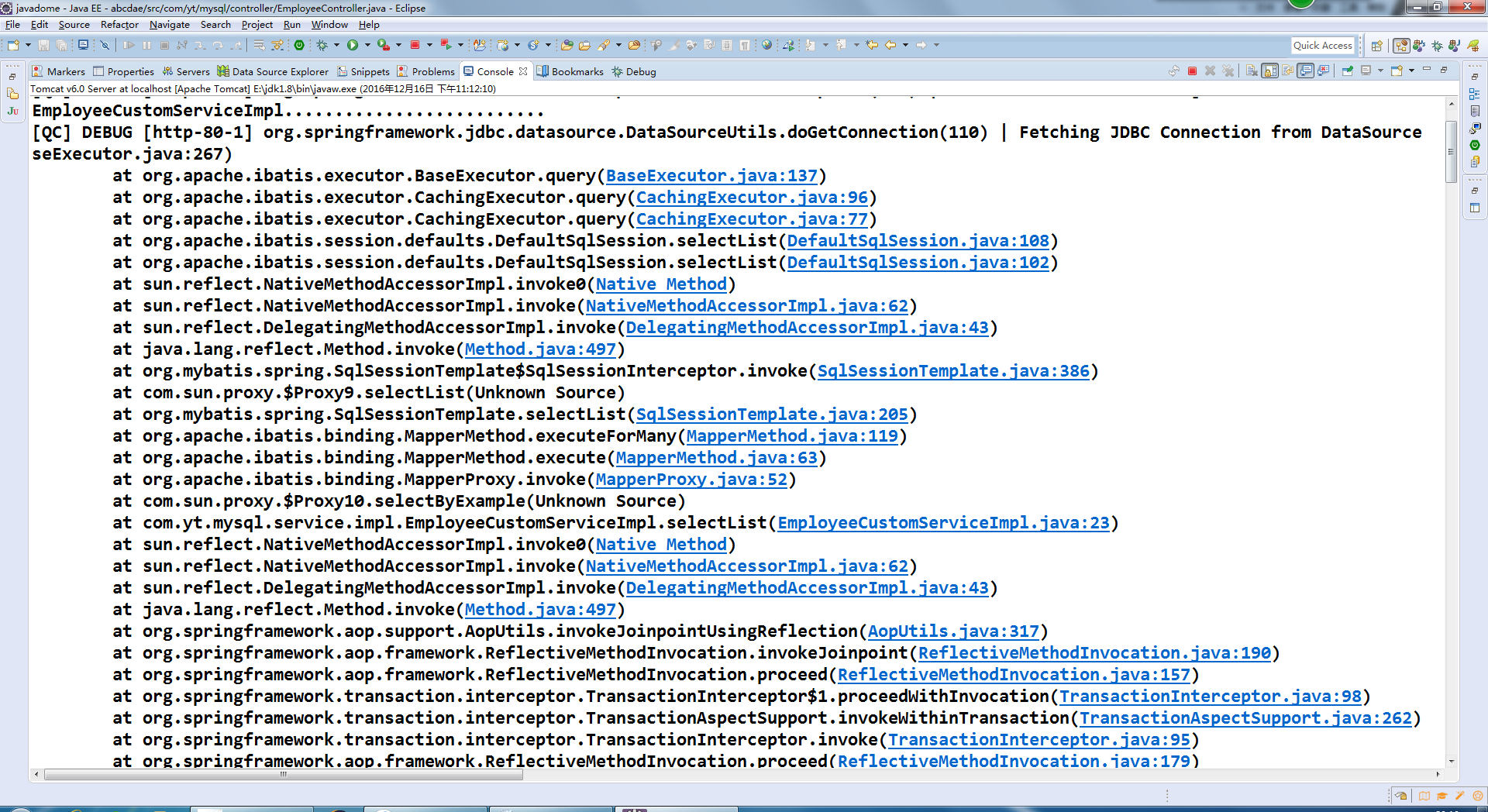Viewport: 1488px width, 812px height.
Task: Switch to Data Source Explorer tab
Action: (x=273, y=71)
